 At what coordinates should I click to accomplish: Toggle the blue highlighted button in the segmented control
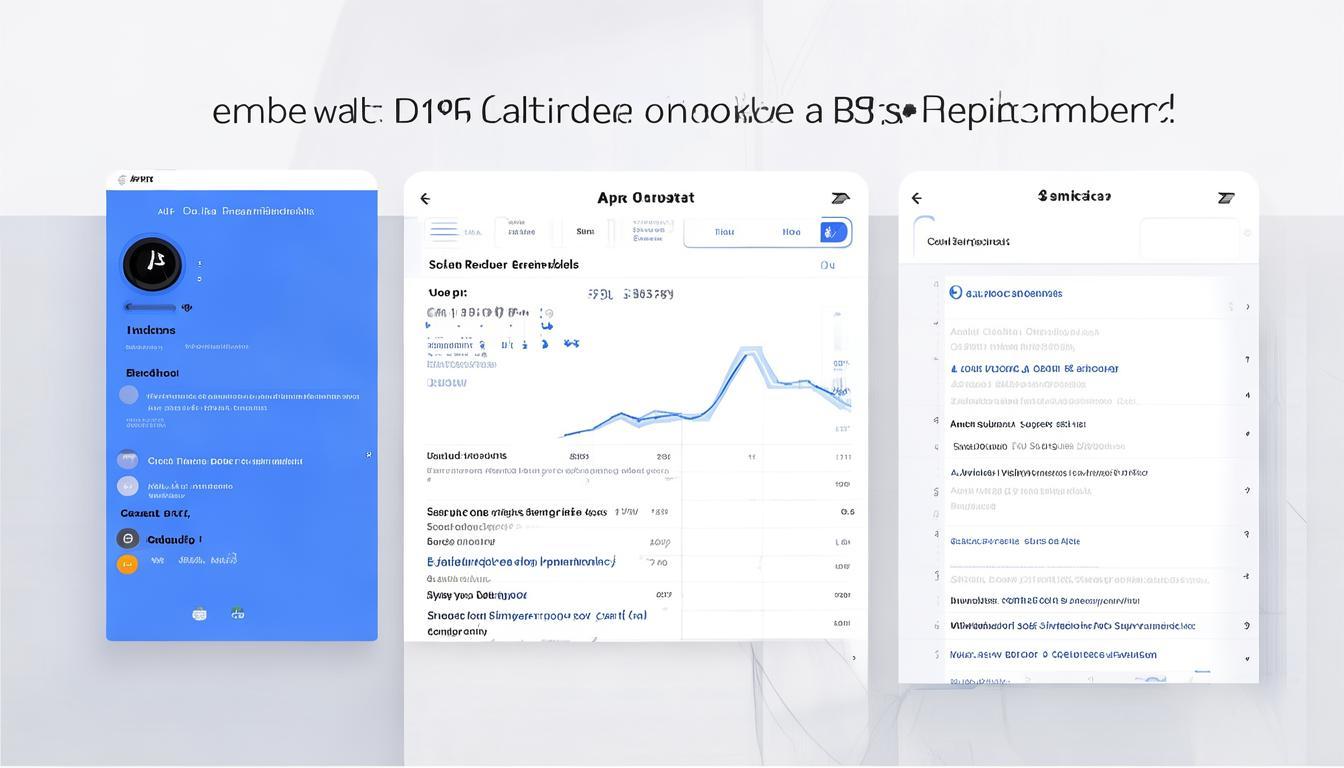click(x=833, y=232)
